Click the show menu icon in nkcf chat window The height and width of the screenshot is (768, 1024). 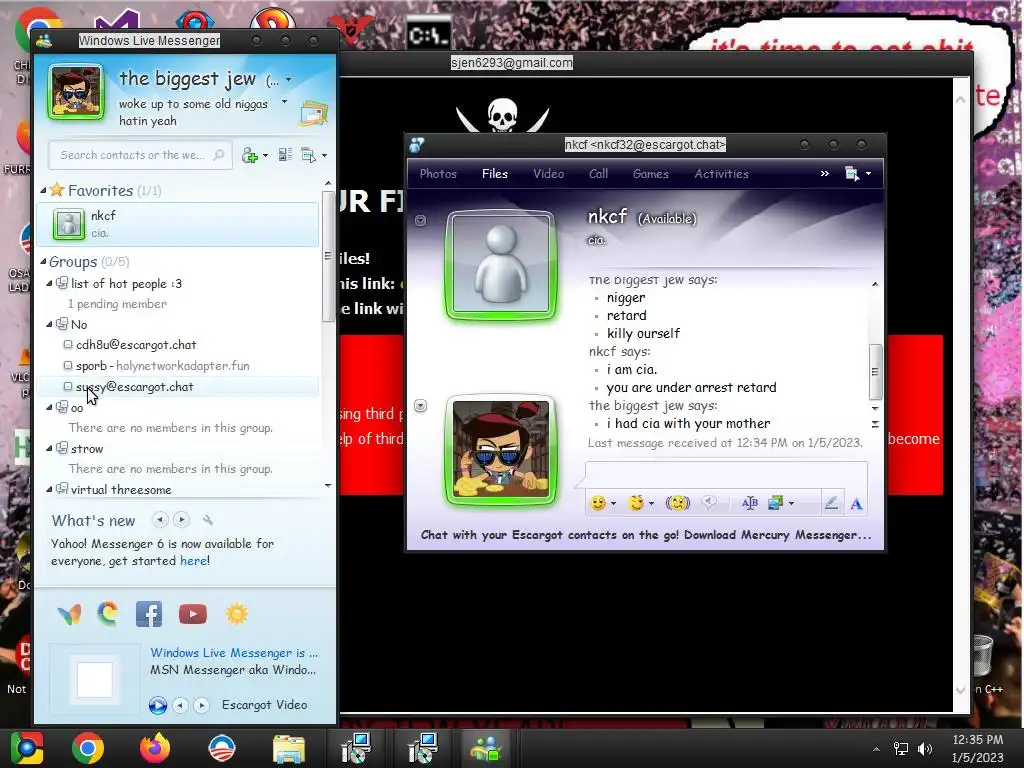click(x=852, y=174)
